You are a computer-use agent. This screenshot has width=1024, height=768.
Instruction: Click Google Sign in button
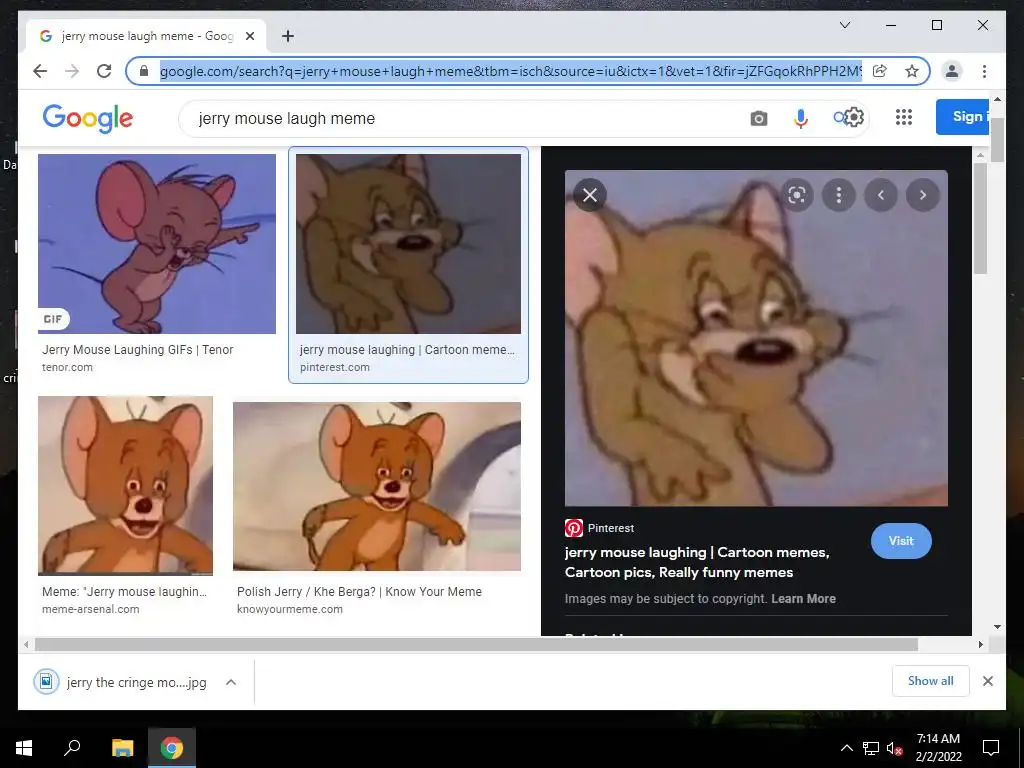point(963,117)
